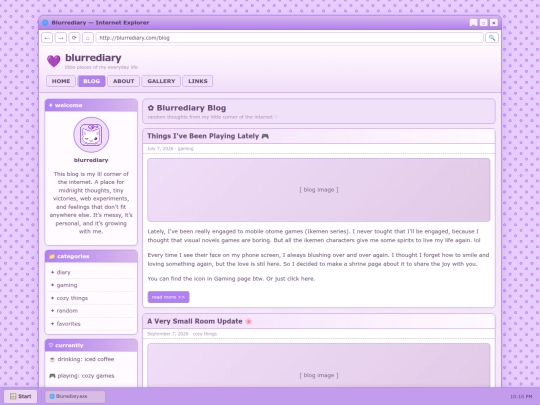540x405 pixels.
Task: Go back with the browser back arrow
Action: coord(47,38)
